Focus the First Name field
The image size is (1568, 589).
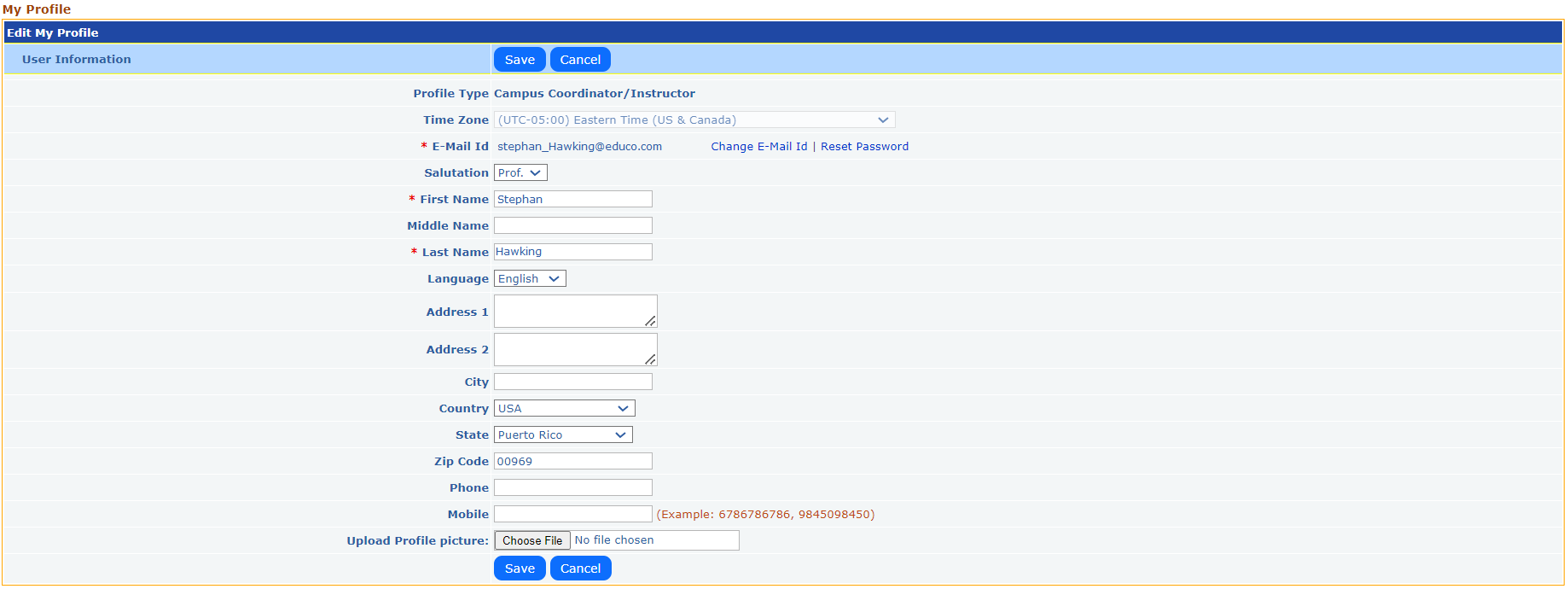(x=572, y=200)
